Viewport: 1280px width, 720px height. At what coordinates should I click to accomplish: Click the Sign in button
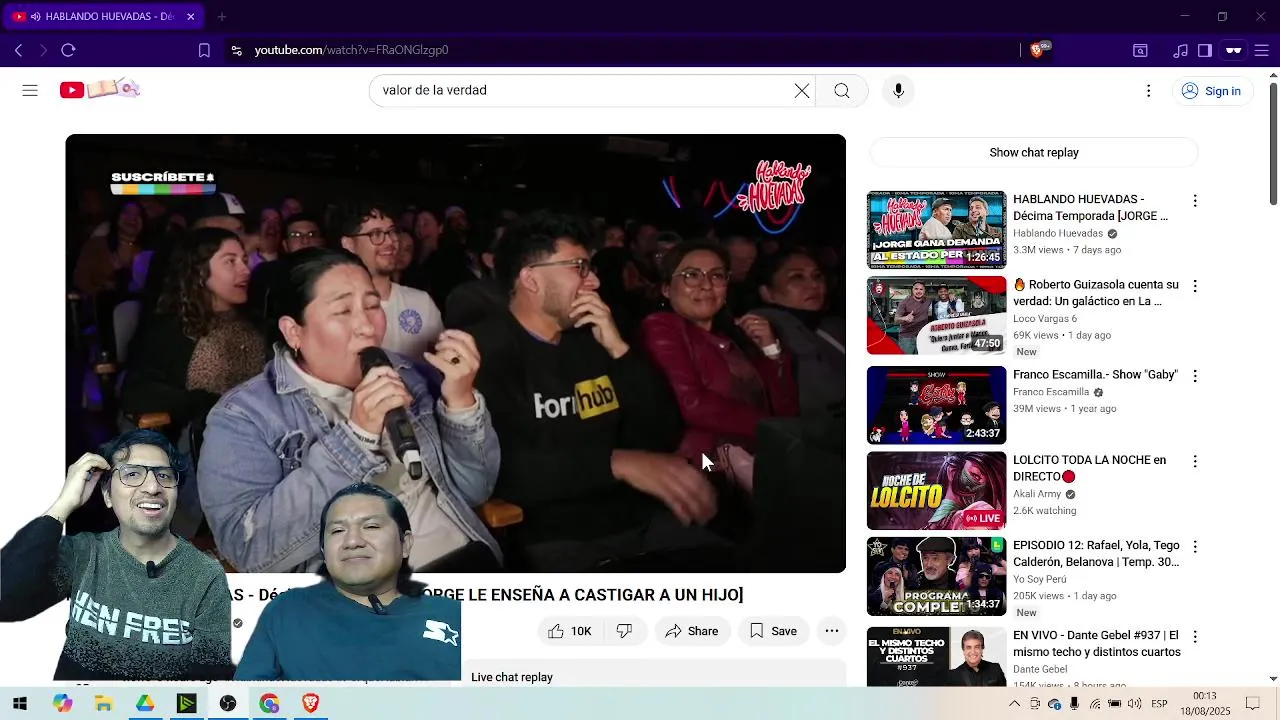pyautogui.click(x=1211, y=91)
